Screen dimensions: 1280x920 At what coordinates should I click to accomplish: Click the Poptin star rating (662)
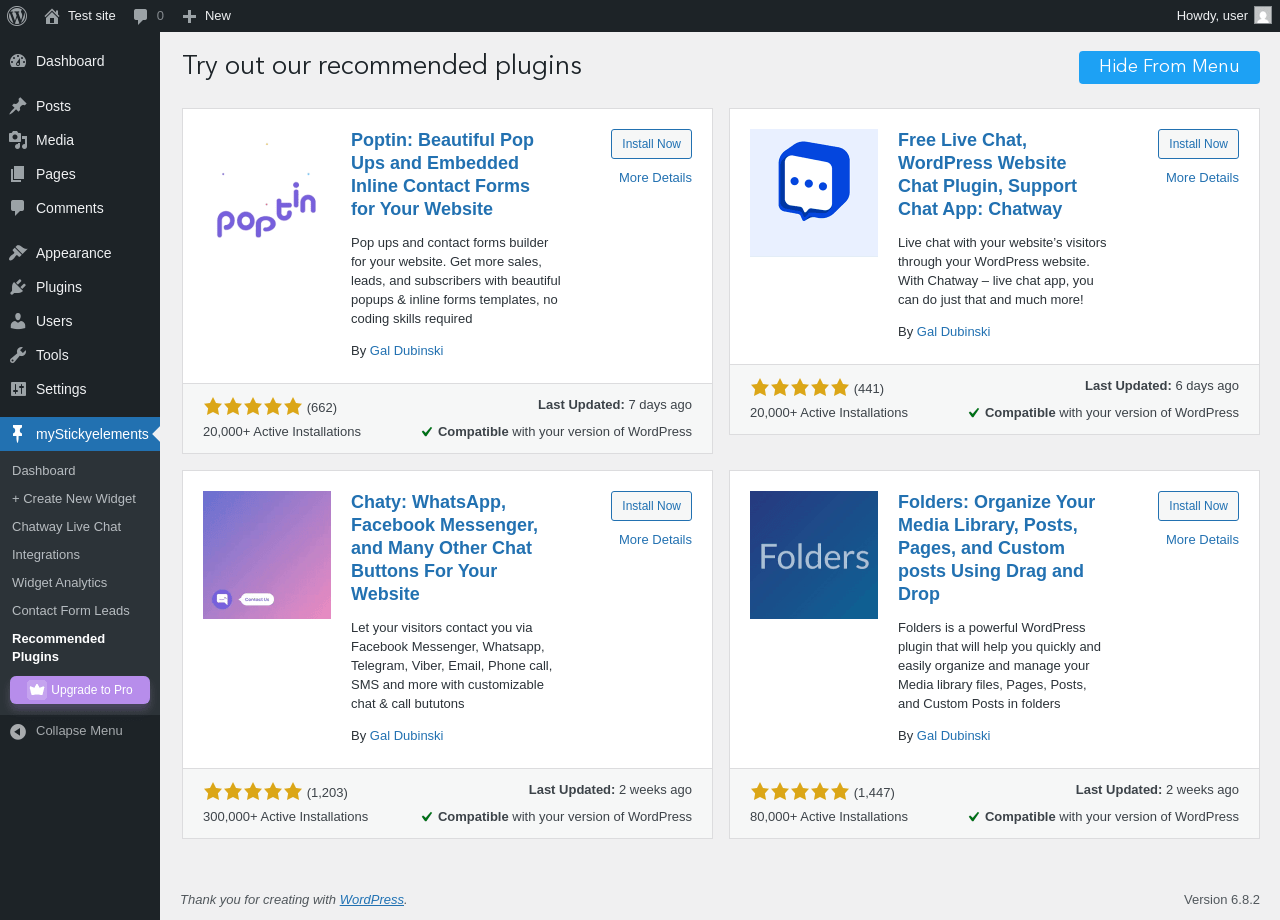[x=270, y=407]
